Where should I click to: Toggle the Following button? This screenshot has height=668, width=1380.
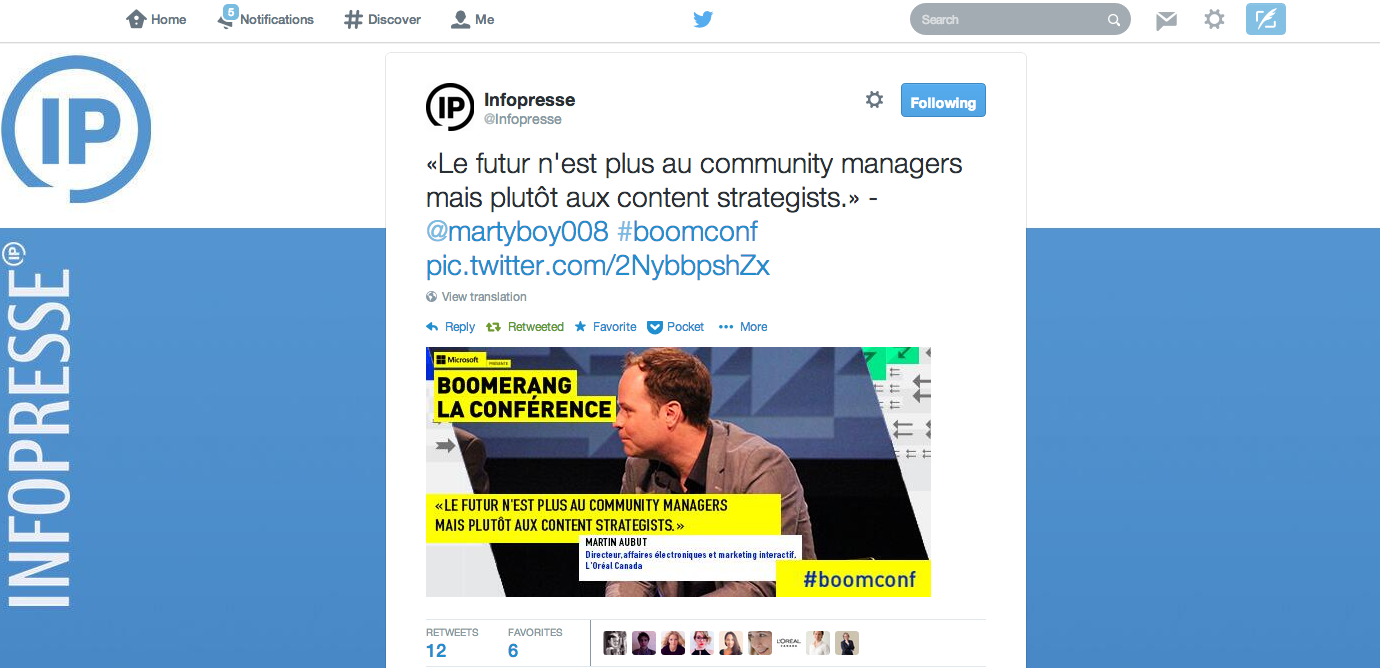point(943,100)
